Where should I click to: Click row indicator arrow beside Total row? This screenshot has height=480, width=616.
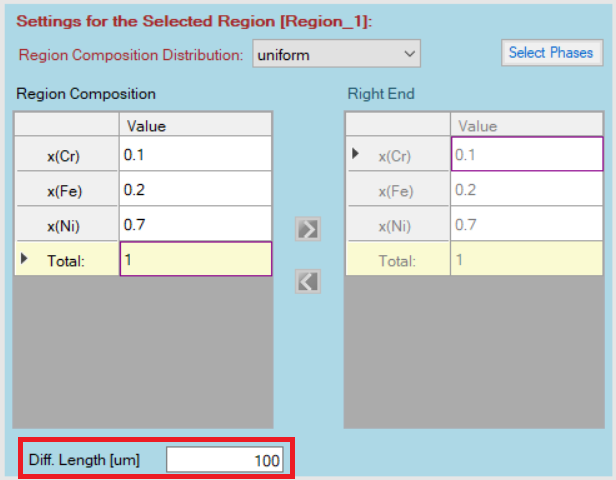click(x=24, y=259)
